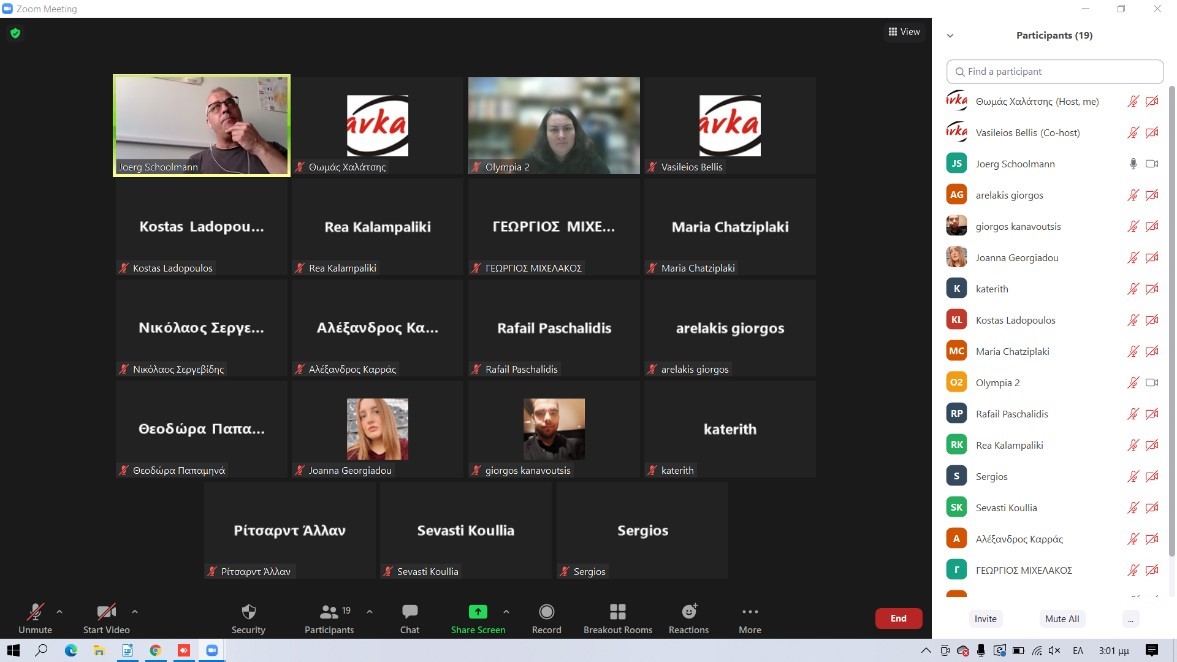Screen dimensions: 1177x662
Task: Click the Mute All button
Action: tap(1060, 619)
